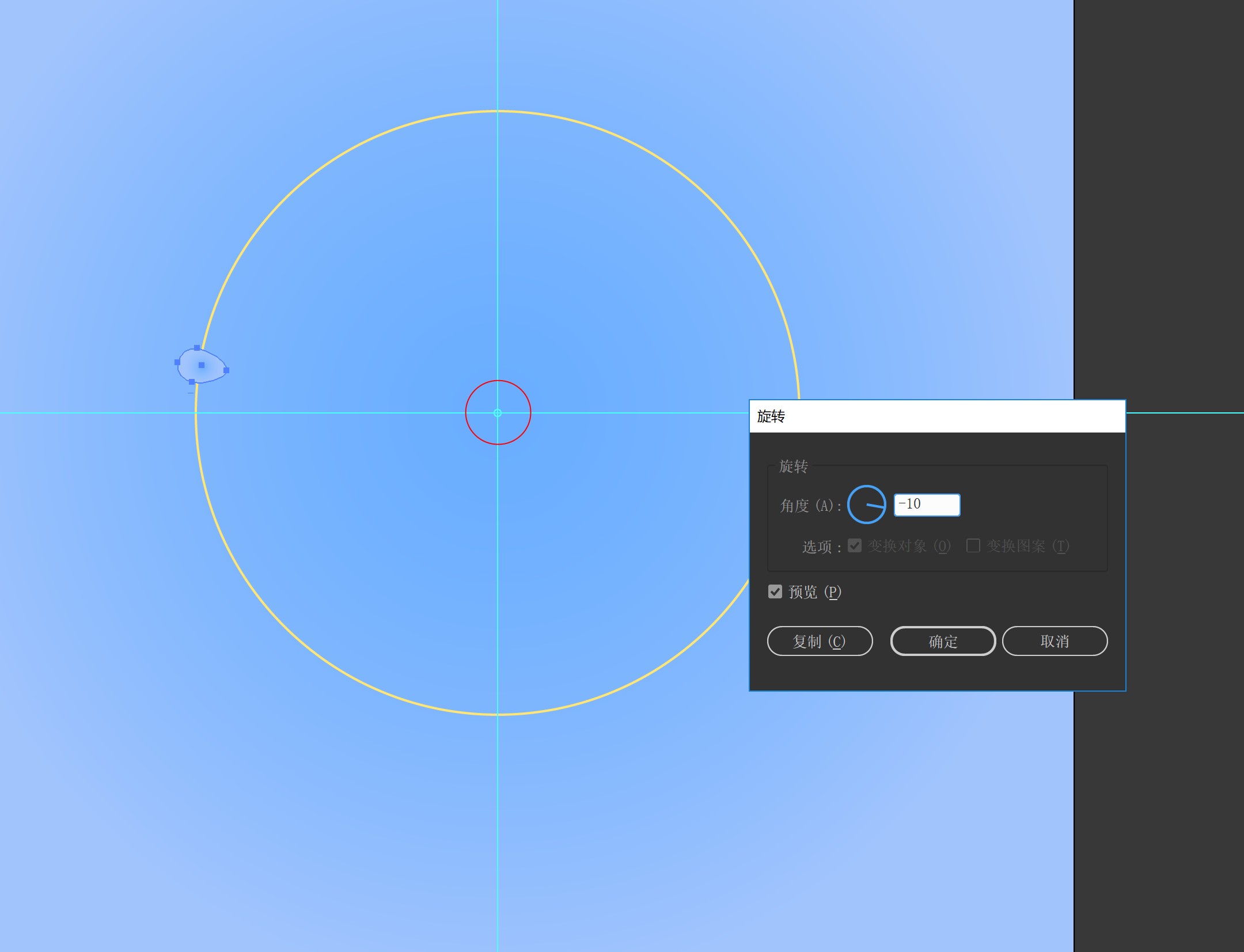This screenshot has height=952, width=1244.
Task: Enable the 变换图案 (T) checkbox
Action: click(973, 545)
